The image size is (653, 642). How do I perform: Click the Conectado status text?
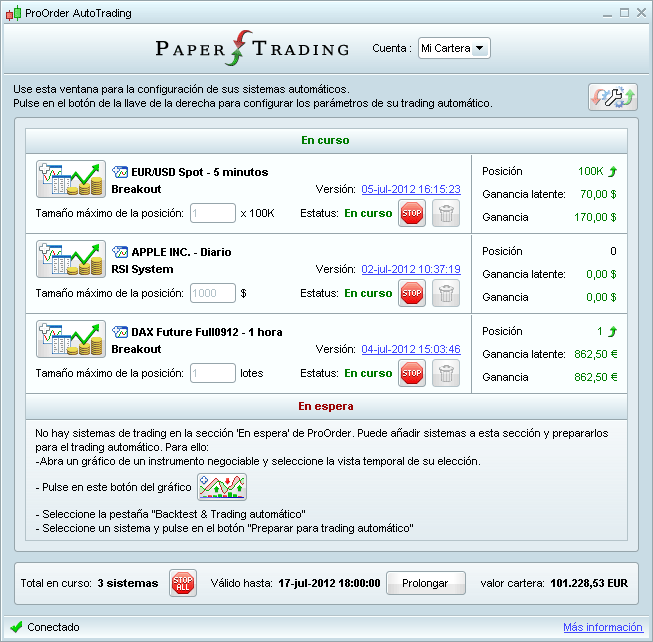tap(53, 627)
